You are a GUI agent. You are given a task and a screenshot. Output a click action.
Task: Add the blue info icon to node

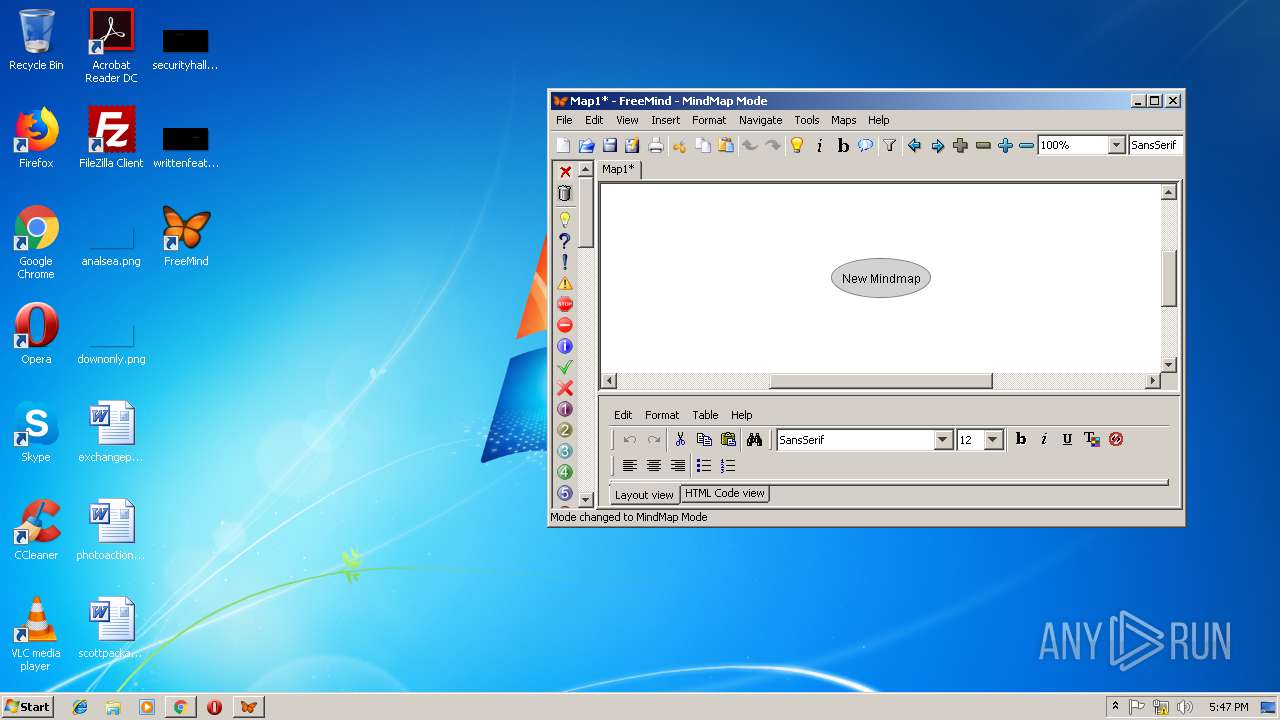[565, 346]
